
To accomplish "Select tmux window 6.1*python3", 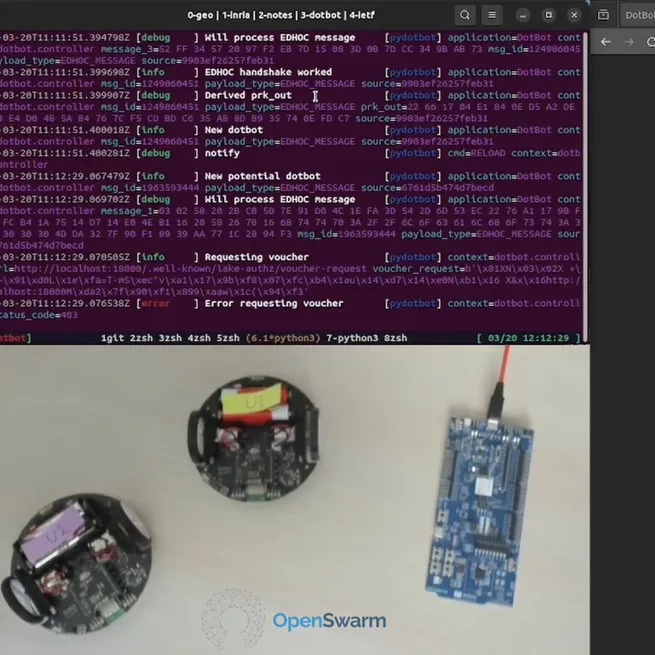I will [283, 338].
